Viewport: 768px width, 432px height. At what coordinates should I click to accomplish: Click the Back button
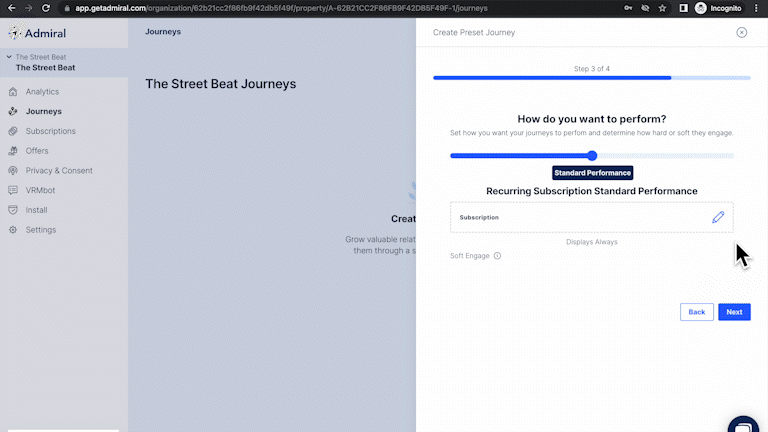click(696, 312)
